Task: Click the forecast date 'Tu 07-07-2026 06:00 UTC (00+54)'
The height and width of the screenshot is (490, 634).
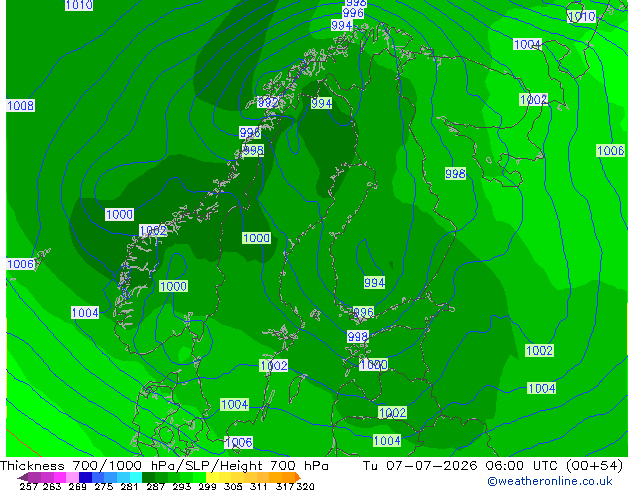Action: (493, 466)
